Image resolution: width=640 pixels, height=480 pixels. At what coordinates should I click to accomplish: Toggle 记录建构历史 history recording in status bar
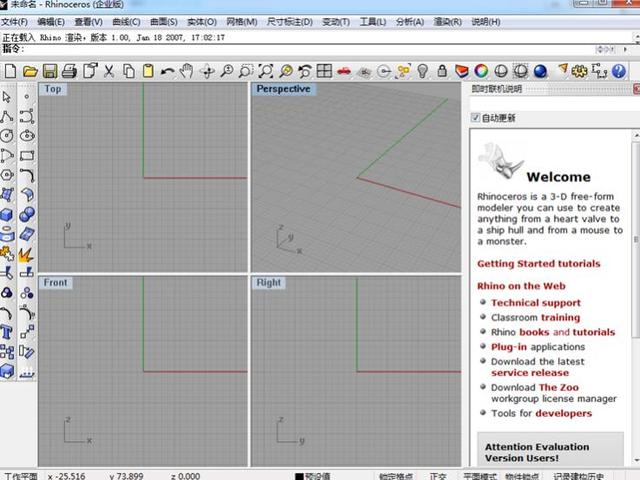[578, 476]
